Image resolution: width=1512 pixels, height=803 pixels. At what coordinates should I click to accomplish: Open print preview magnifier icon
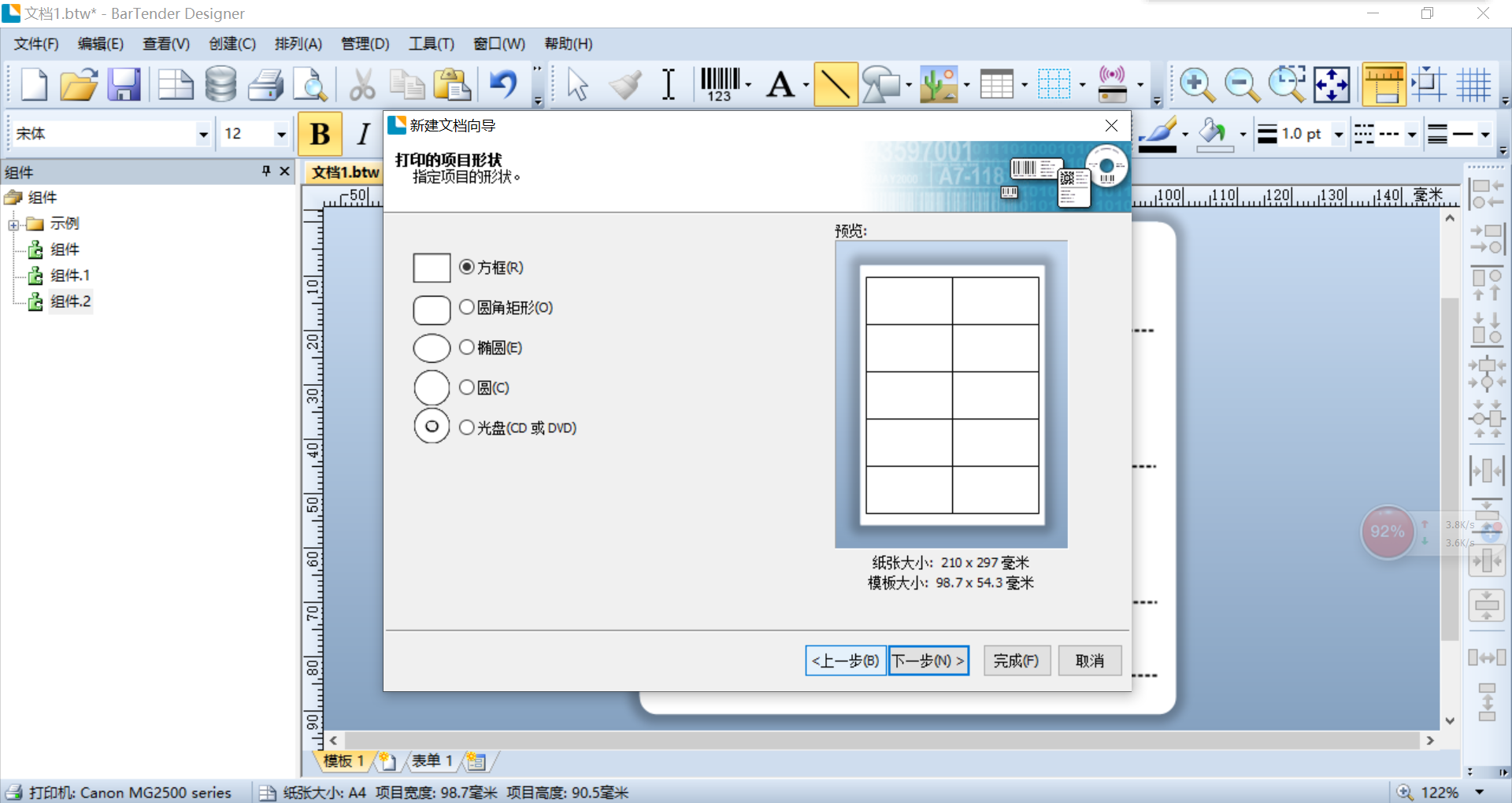pyautogui.click(x=310, y=84)
